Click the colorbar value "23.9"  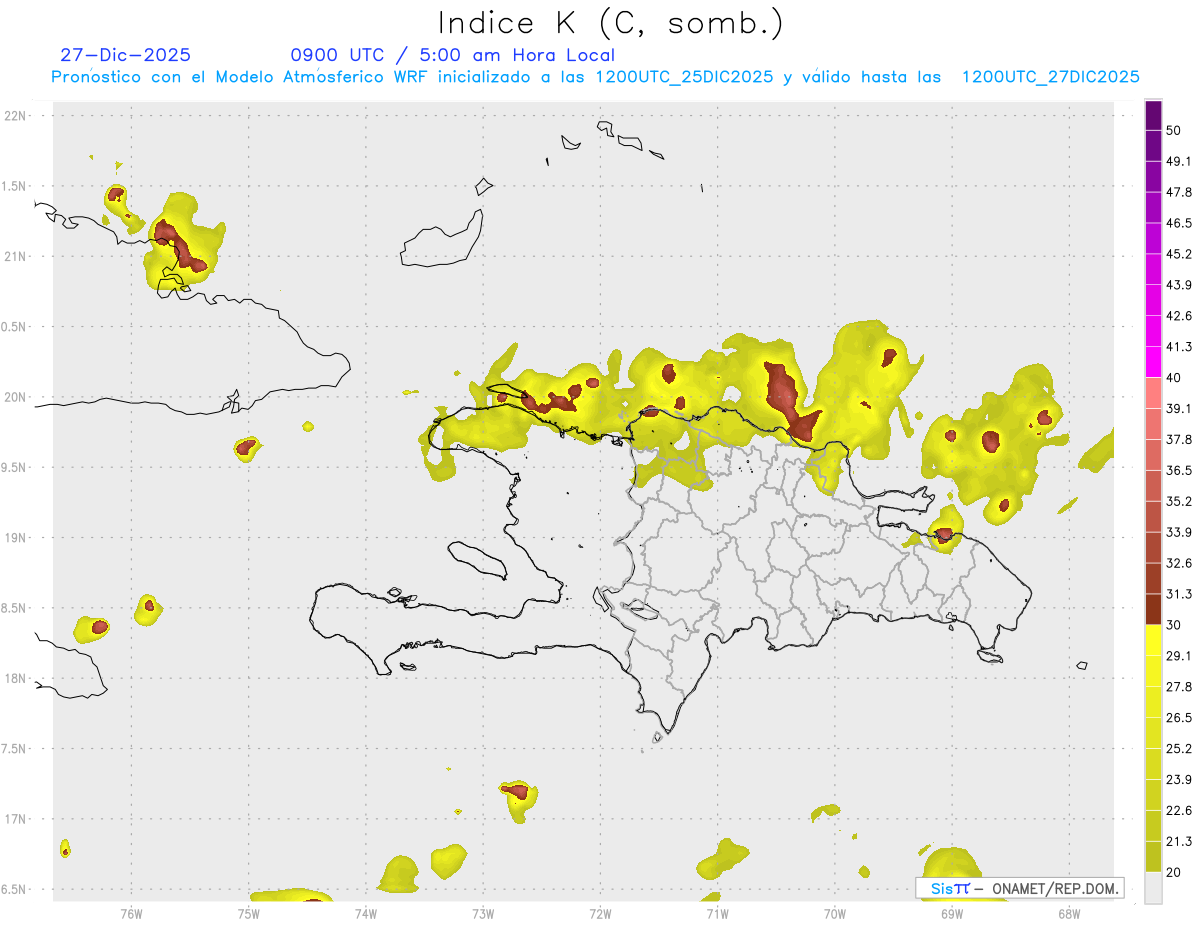(x=1179, y=780)
